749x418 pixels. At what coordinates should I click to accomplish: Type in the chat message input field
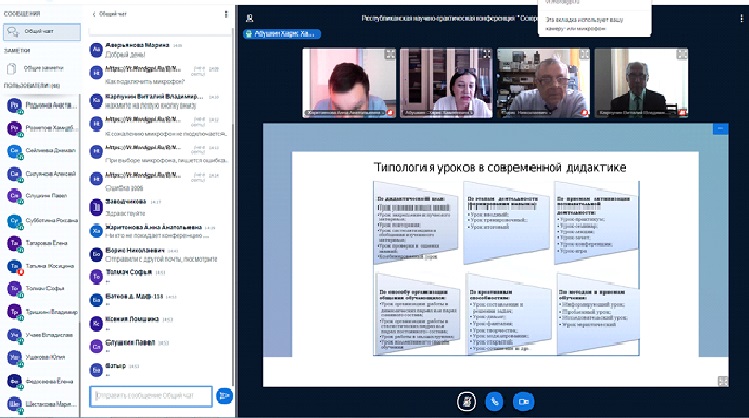(x=152, y=396)
